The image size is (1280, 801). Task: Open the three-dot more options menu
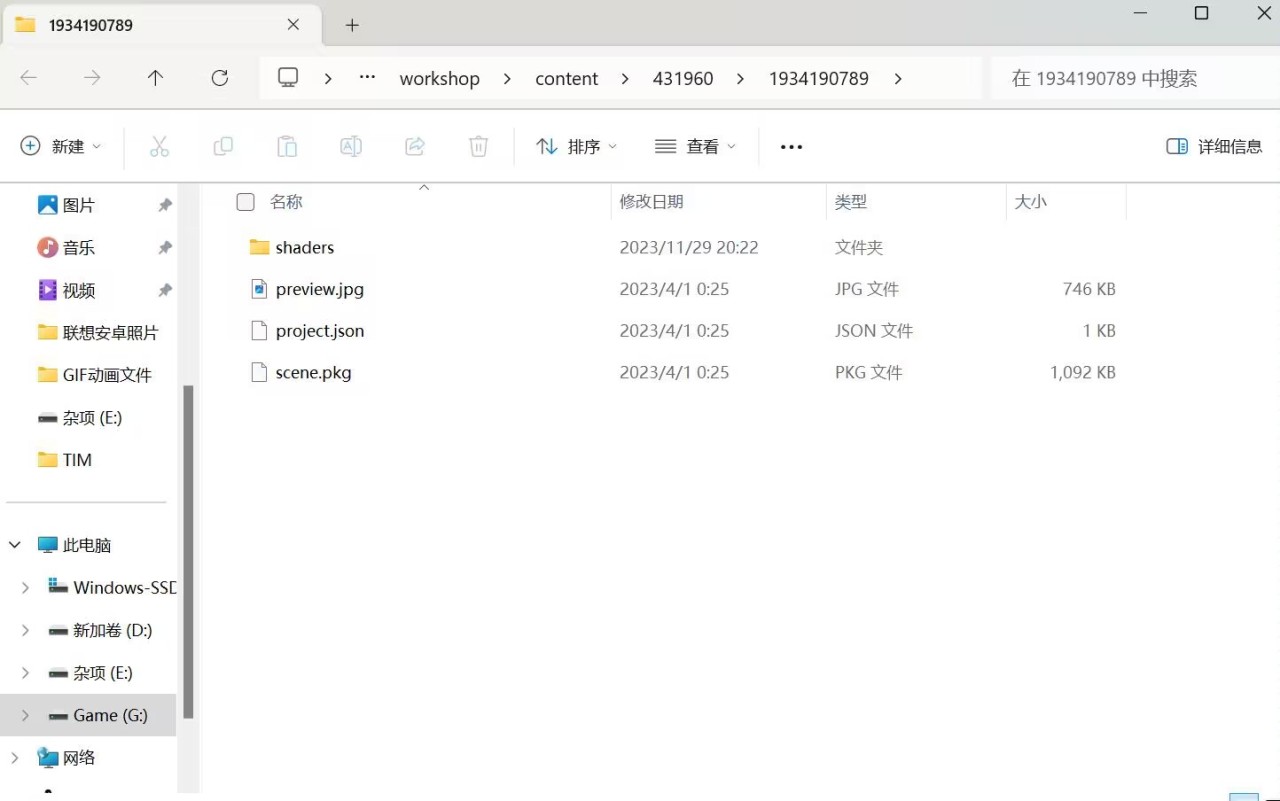[791, 147]
